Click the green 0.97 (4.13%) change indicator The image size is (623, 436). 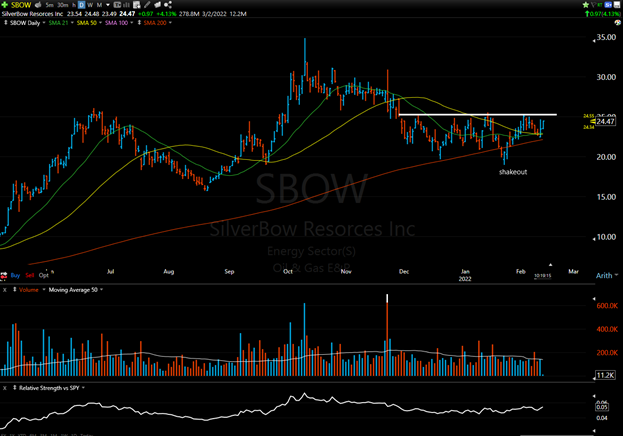(603, 14)
